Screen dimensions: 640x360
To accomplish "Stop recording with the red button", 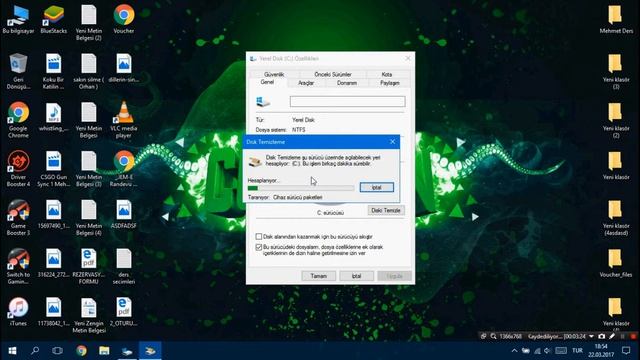I will click(x=633, y=336).
